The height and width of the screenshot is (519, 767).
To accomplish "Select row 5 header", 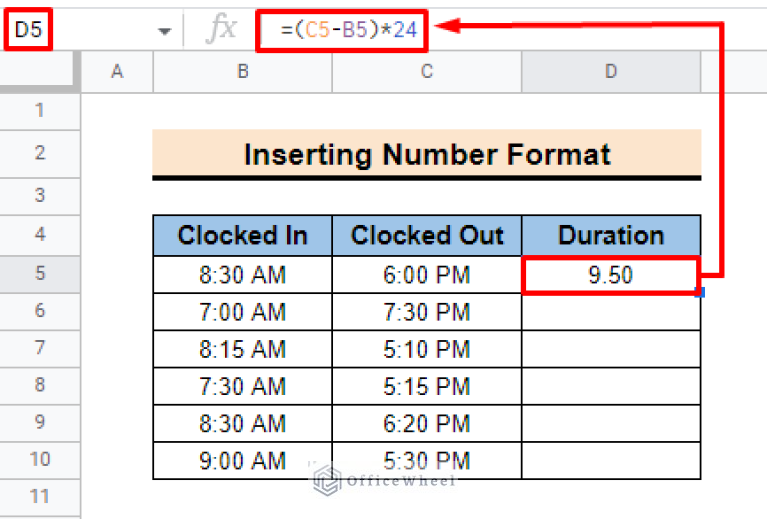I will [x=40, y=274].
